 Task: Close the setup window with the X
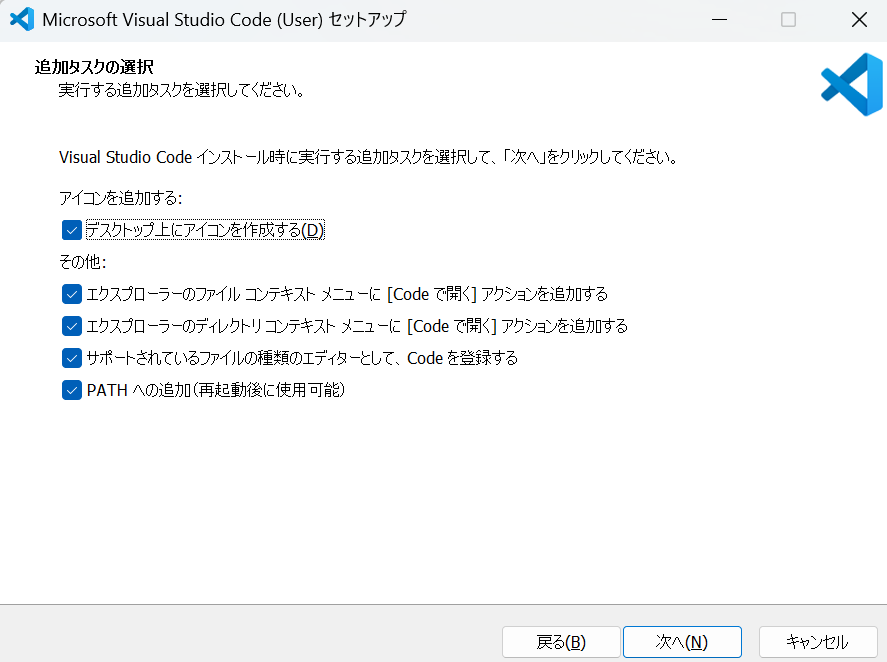858,20
